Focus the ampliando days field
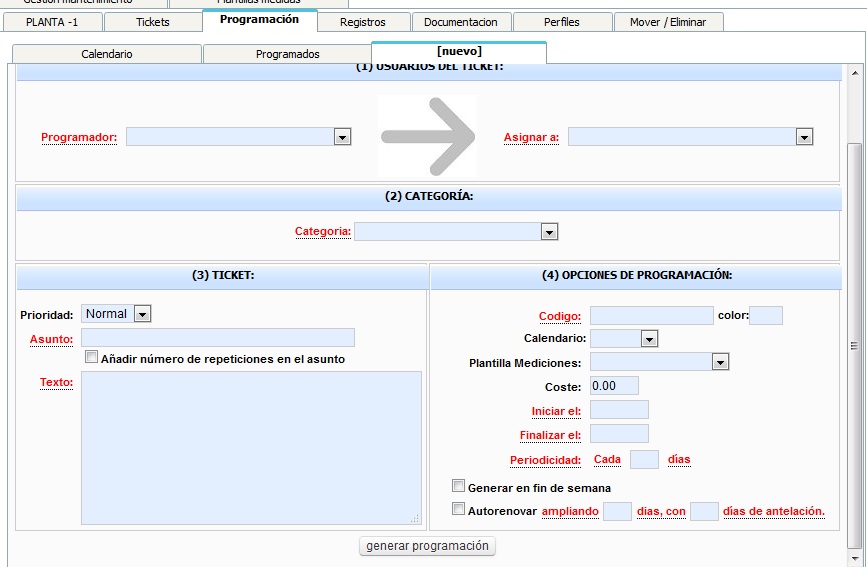Viewport: 867px width, 567px height. (x=617, y=511)
